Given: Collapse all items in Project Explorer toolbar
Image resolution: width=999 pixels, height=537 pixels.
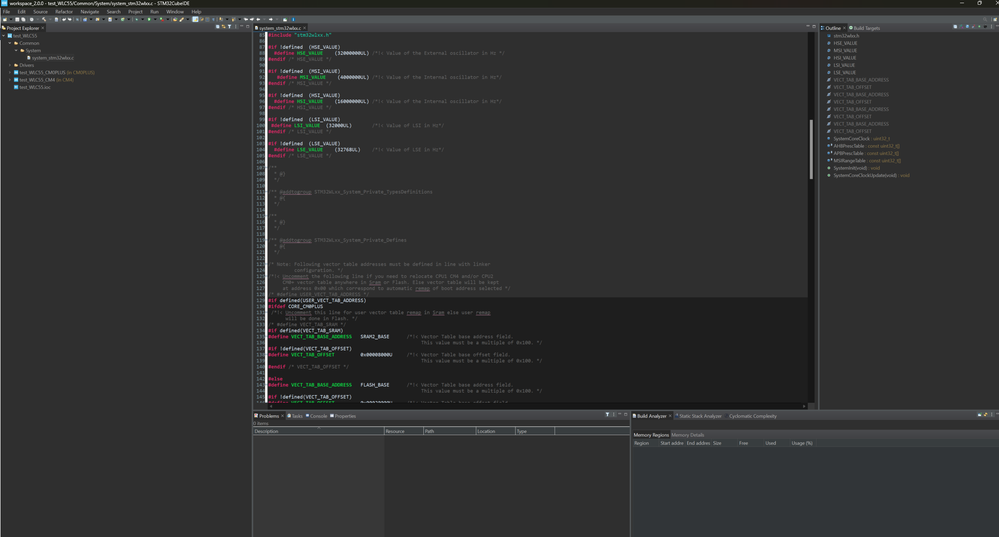Looking at the screenshot, I should coord(217,27).
